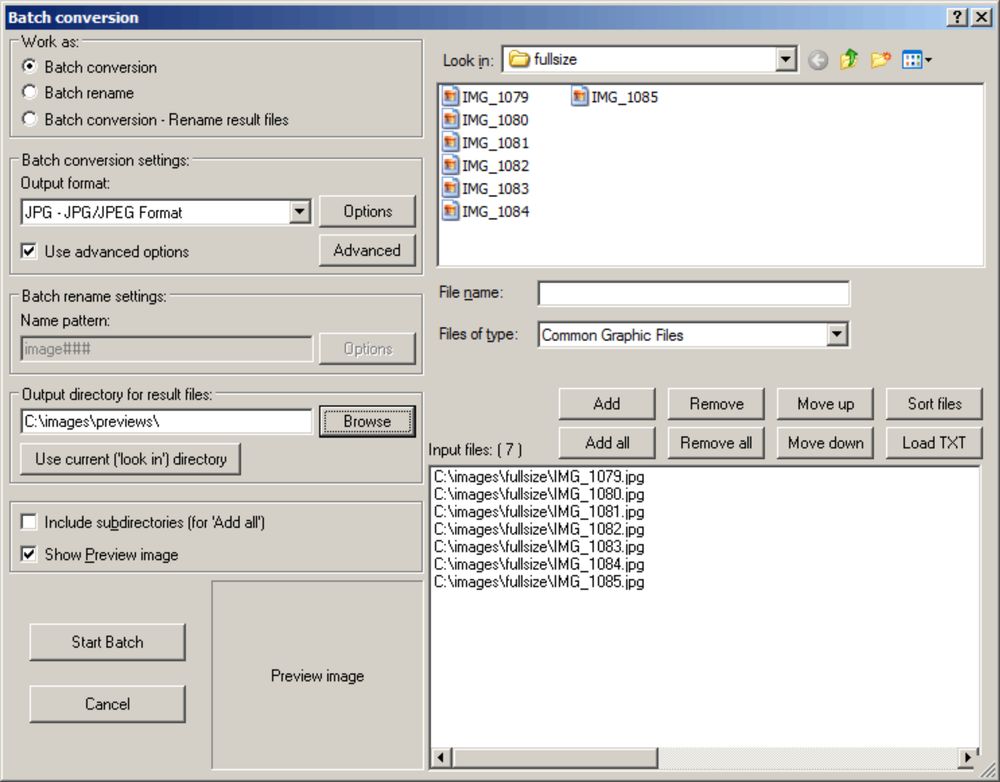
Task: Select the IMG_1085 file icon
Action: pyautogui.click(x=579, y=97)
